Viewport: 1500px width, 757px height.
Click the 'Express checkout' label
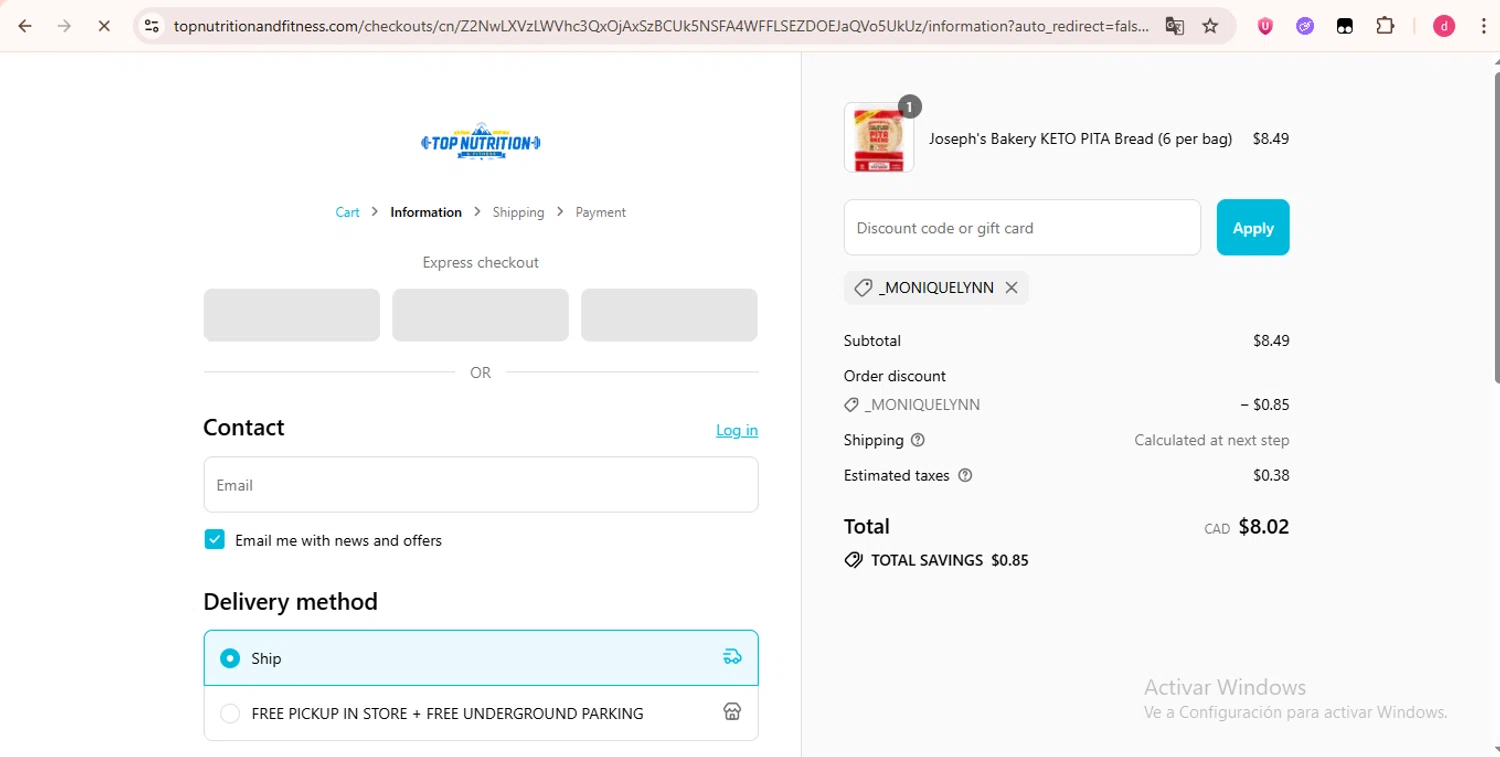pyautogui.click(x=481, y=262)
